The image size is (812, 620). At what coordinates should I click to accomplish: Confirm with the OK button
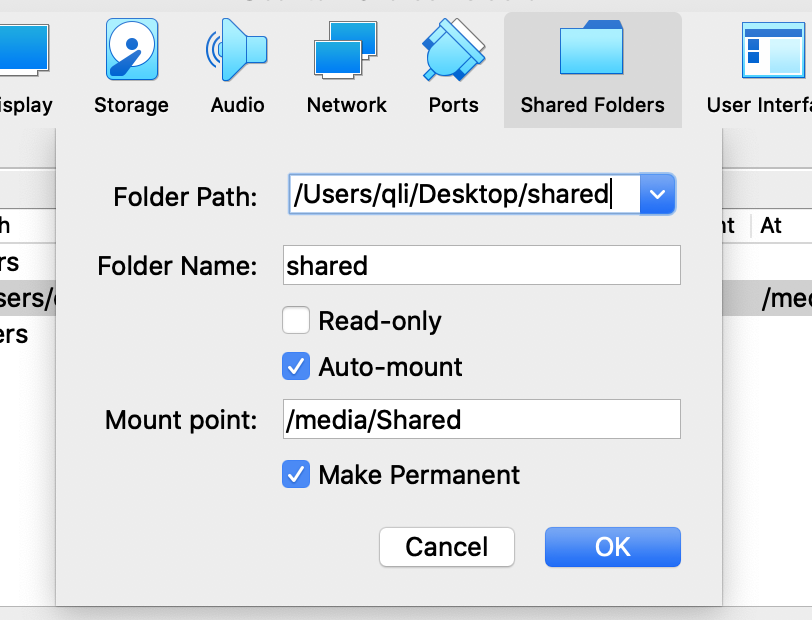pyautogui.click(x=612, y=547)
